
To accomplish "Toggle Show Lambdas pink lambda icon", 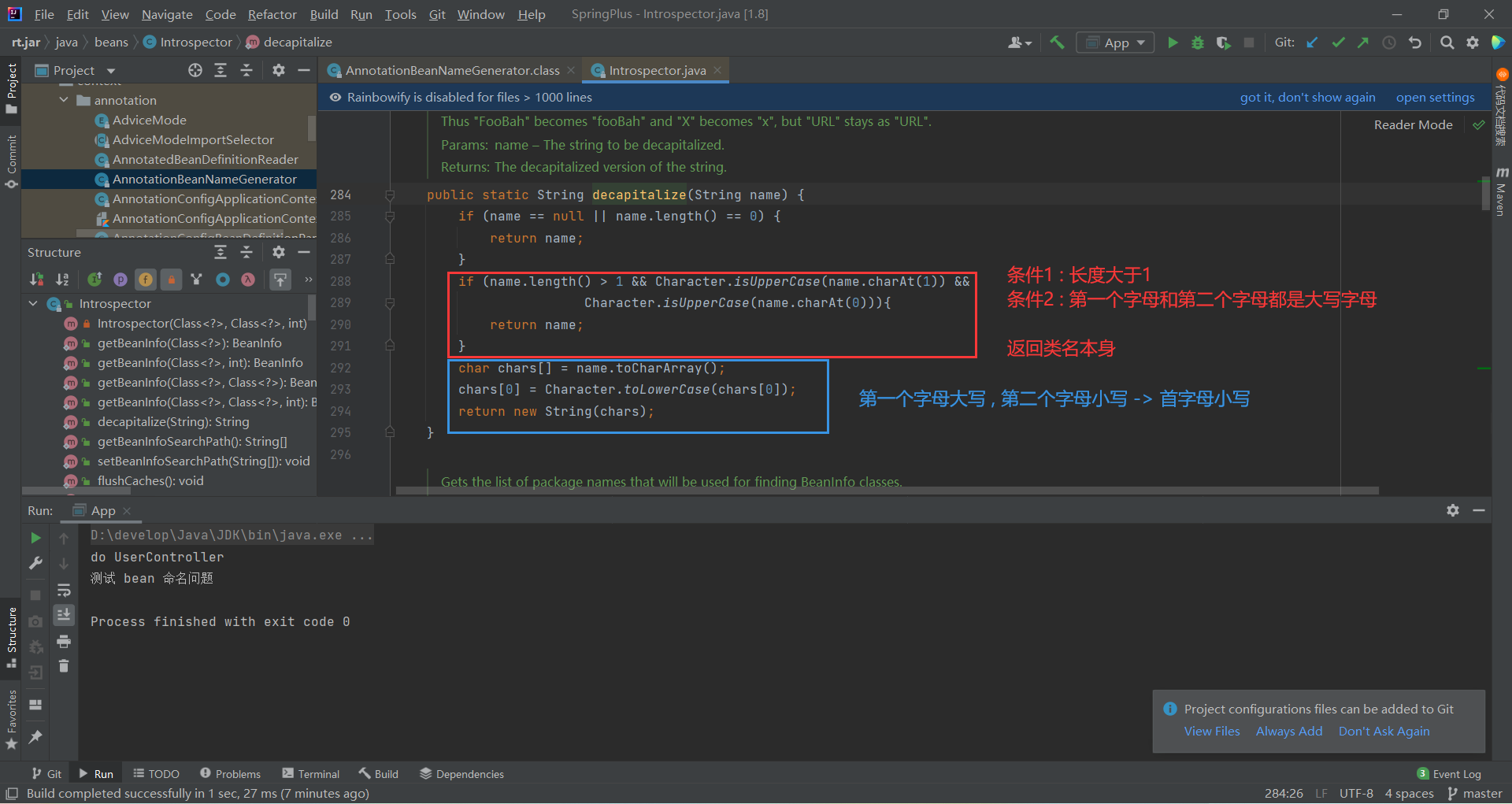I will tap(248, 280).
